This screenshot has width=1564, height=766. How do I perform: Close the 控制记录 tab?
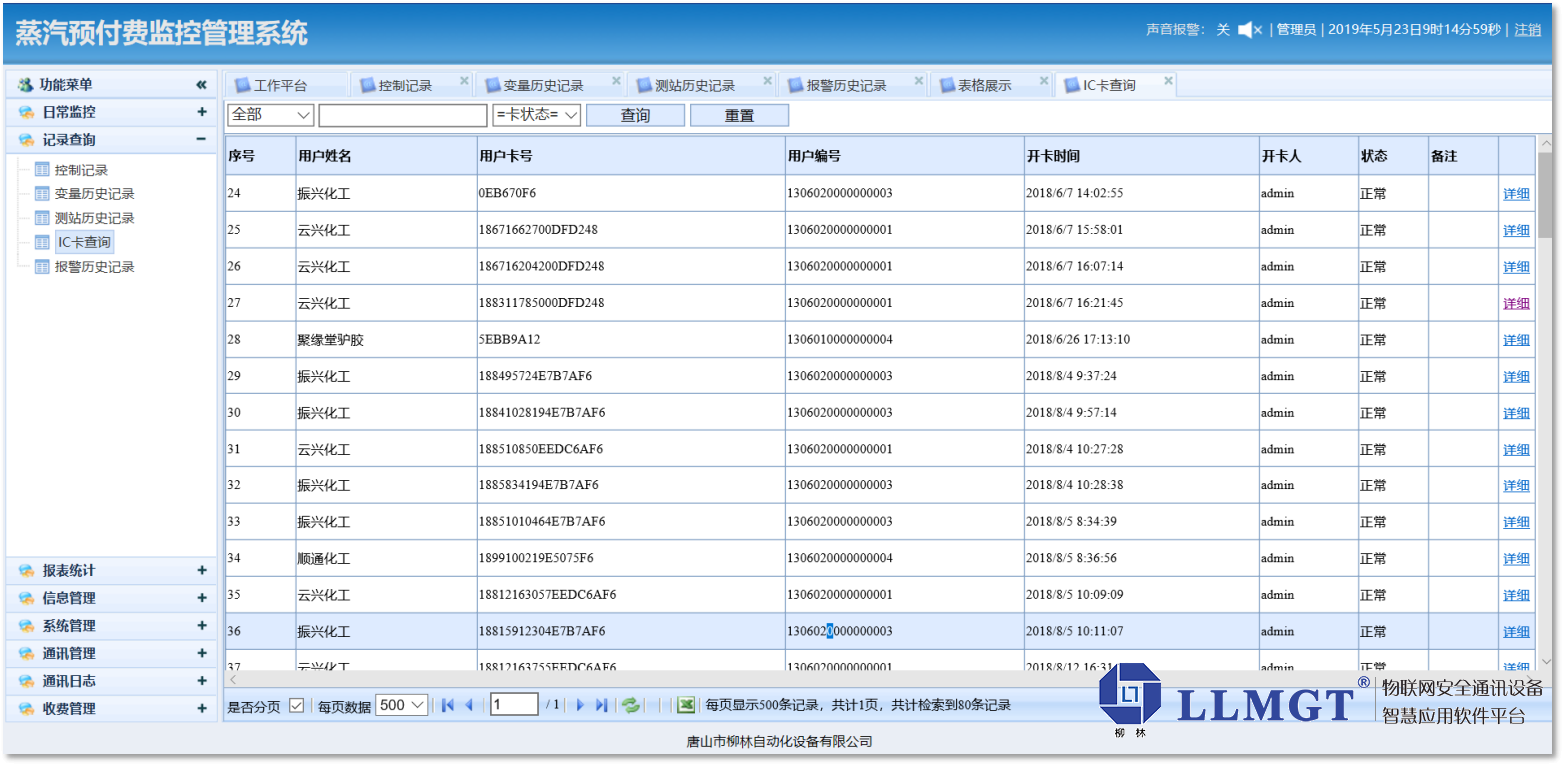[464, 81]
